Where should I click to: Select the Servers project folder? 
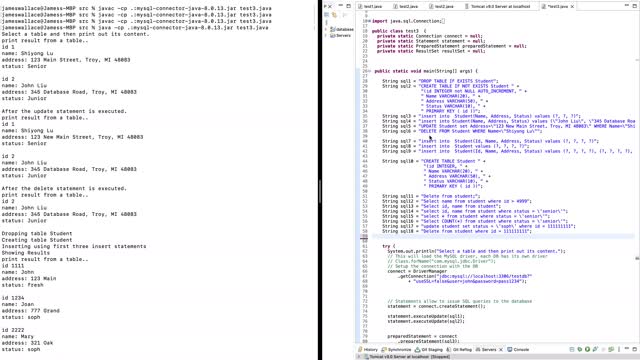(x=340, y=36)
